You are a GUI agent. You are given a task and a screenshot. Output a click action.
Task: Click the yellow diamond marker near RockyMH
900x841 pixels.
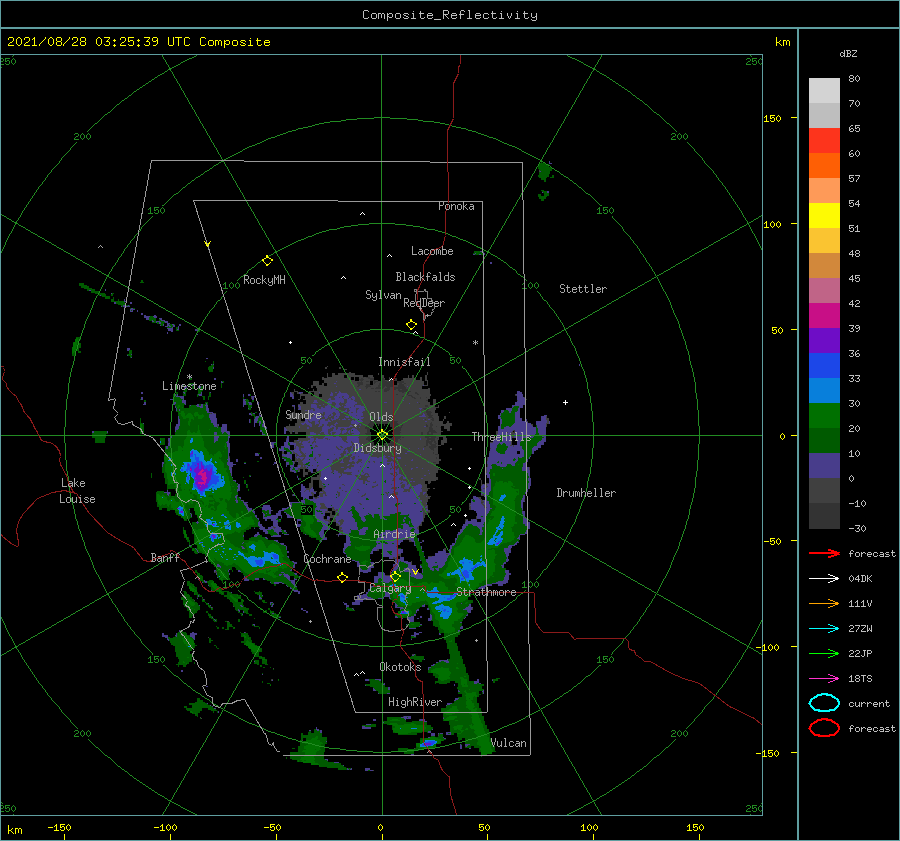point(267,261)
